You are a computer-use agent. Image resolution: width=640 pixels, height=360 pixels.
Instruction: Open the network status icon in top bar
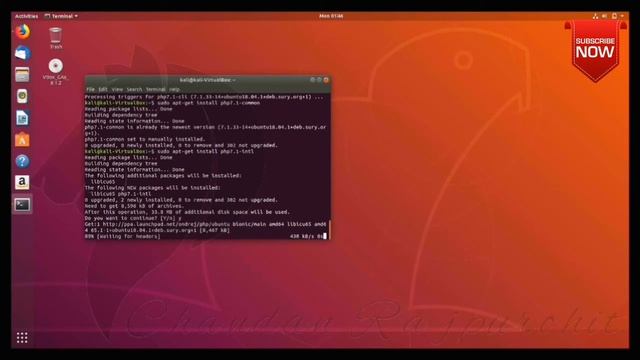tap(596, 16)
